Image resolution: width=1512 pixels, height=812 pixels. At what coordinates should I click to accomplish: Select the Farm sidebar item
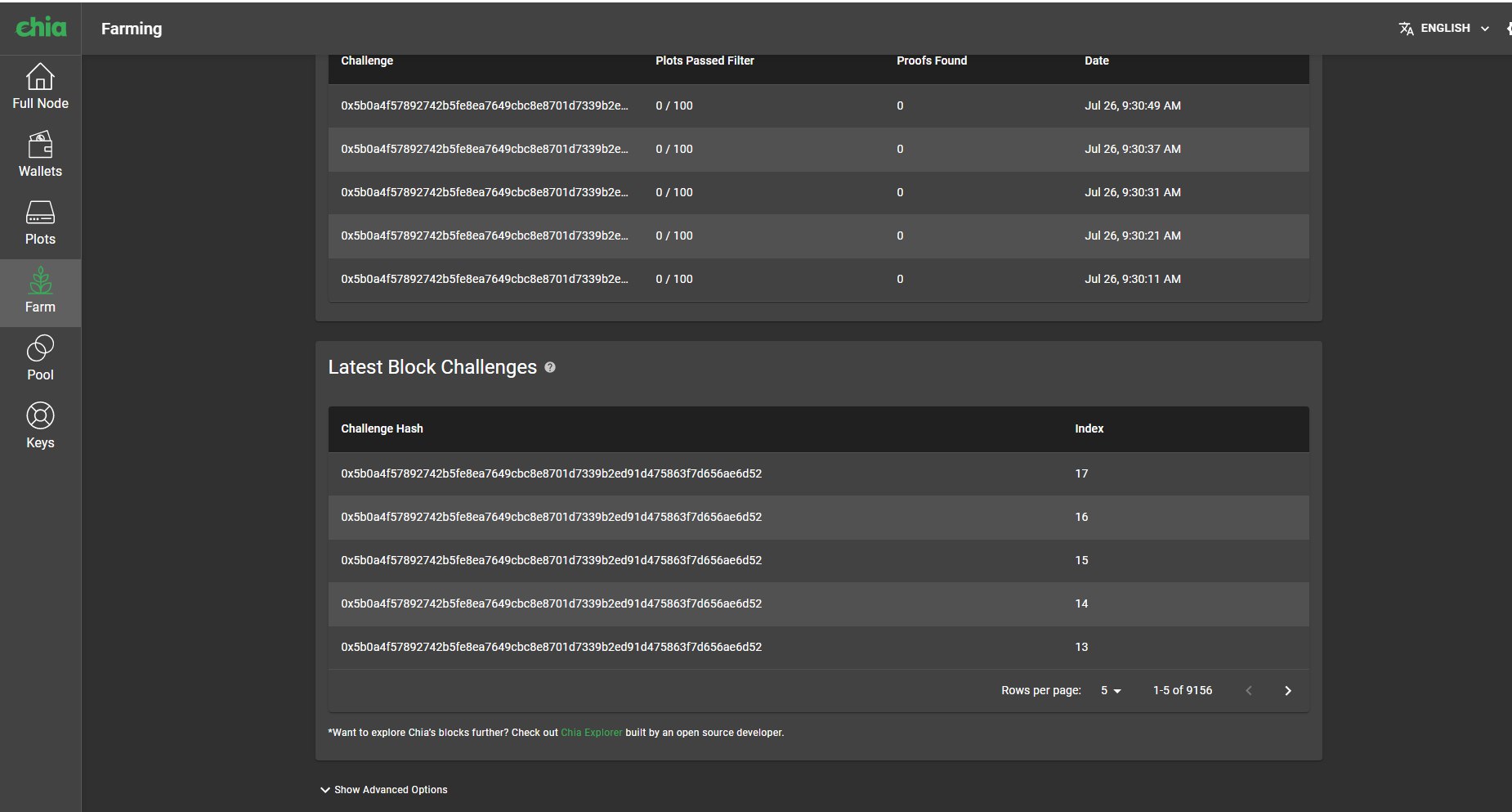[x=40, y=291]
